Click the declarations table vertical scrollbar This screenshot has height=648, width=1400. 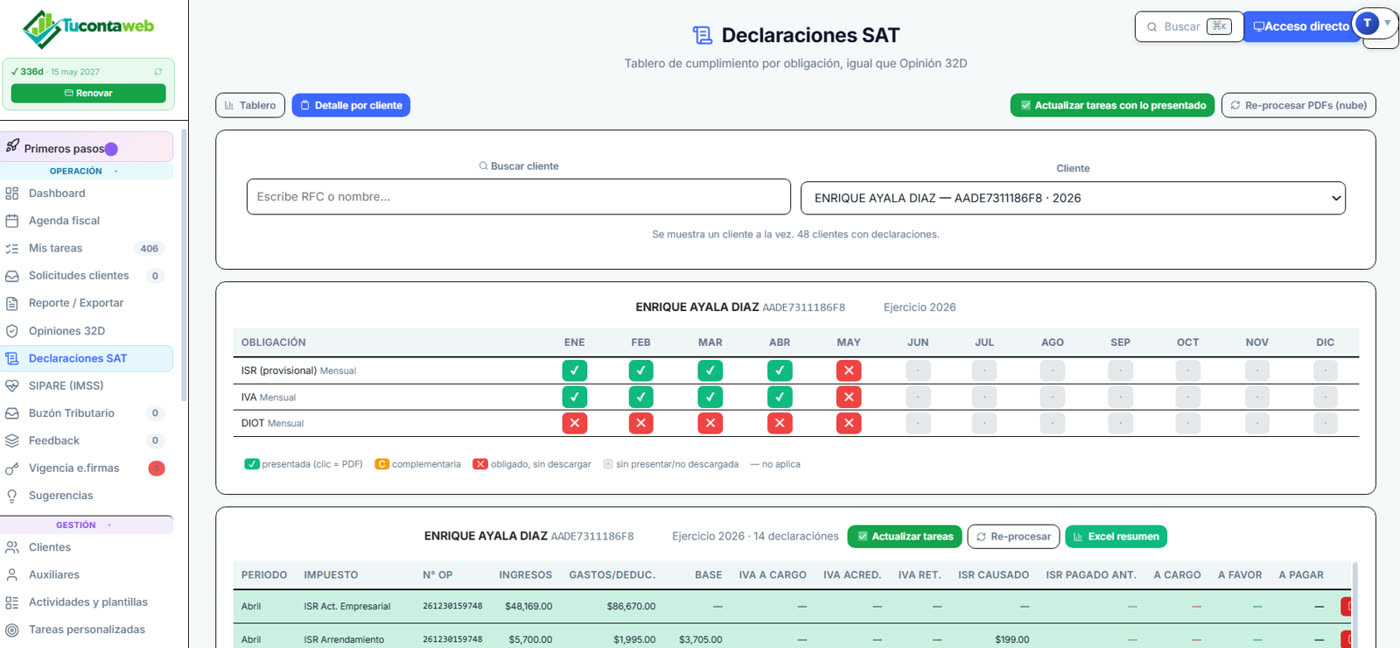click(1355, 604)
